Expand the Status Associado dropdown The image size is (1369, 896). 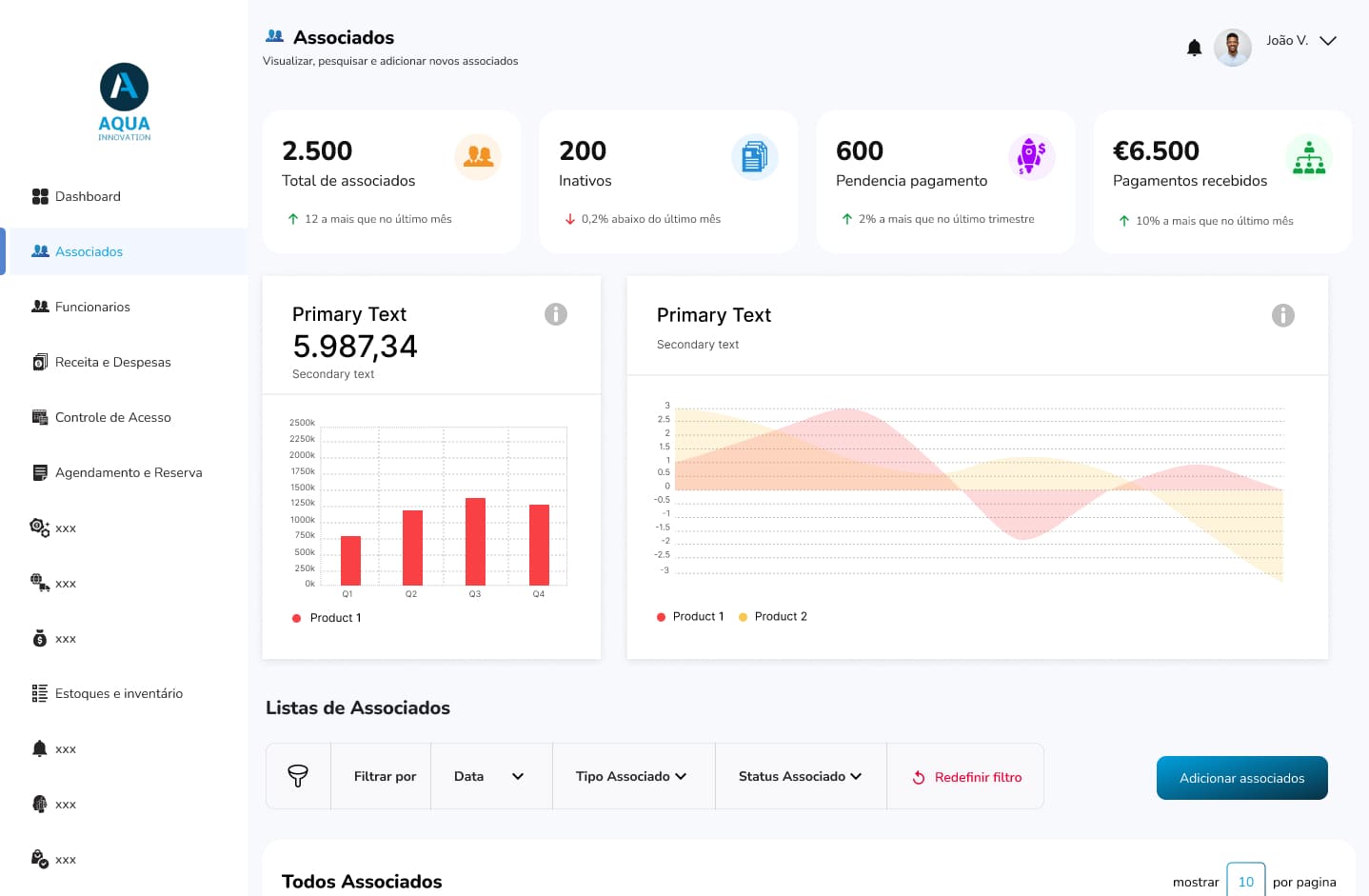coord(800,776)
